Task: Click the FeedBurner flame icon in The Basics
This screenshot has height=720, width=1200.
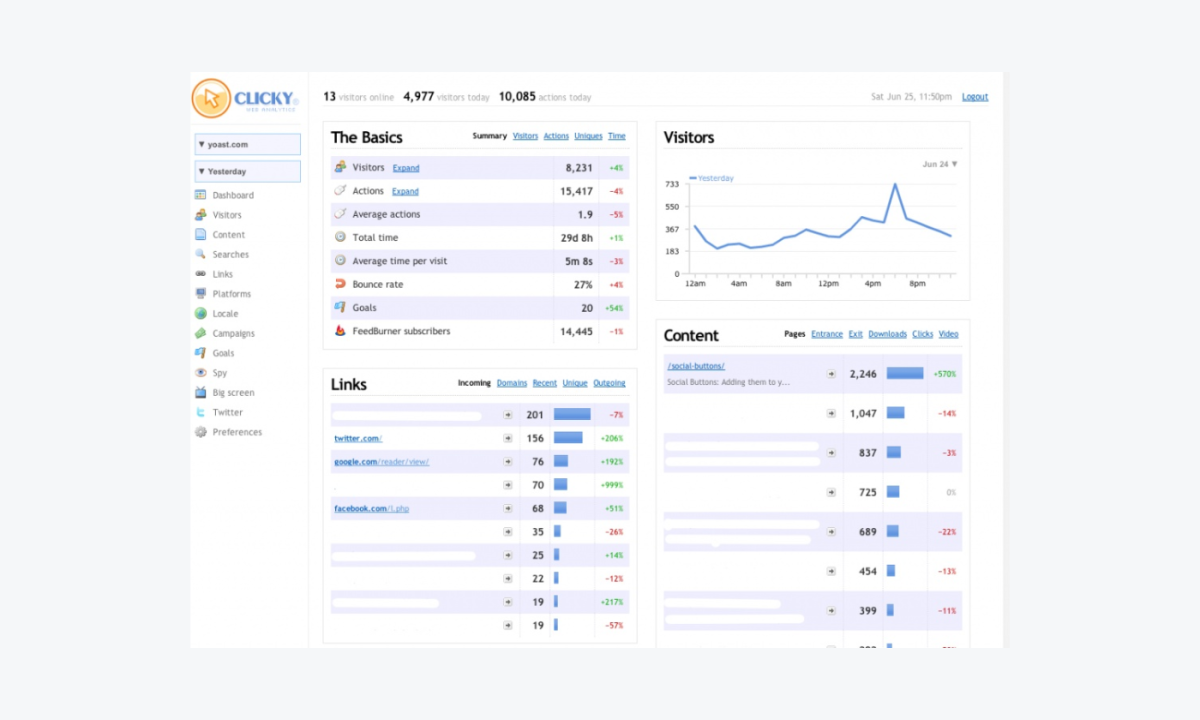Action: pyautogui.click(x=340, y=331)
